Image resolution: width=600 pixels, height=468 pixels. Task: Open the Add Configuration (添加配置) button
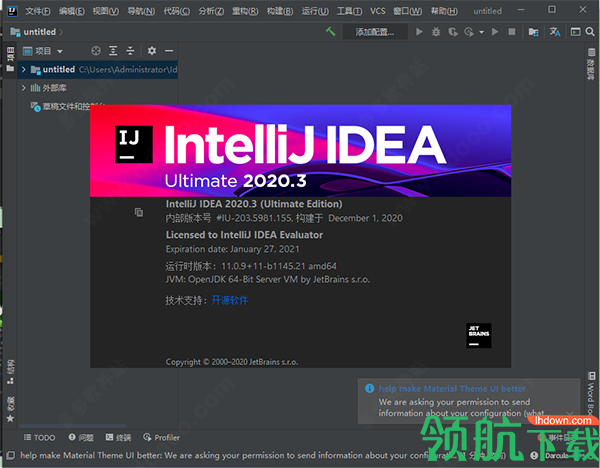[x=374, y=32]
